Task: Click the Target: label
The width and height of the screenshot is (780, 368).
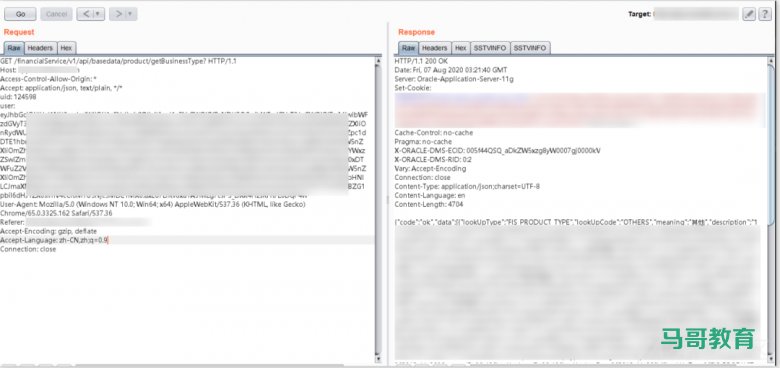Action: pos(639,14)
